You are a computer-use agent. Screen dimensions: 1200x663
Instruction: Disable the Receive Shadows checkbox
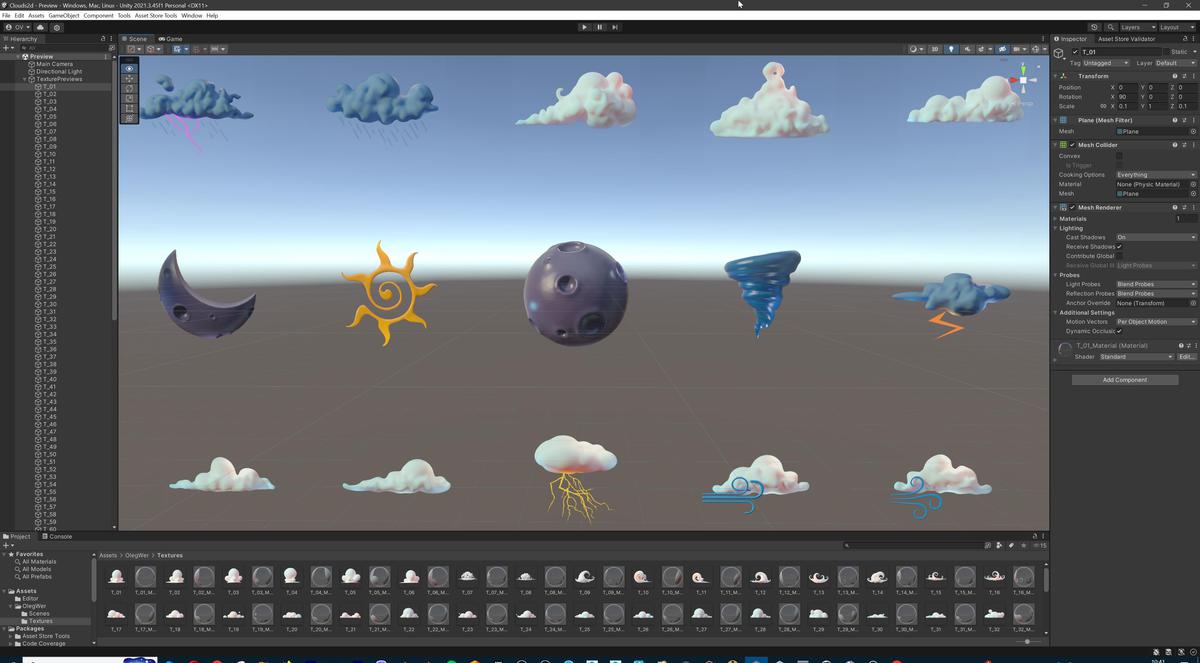tap(1121, 246)
